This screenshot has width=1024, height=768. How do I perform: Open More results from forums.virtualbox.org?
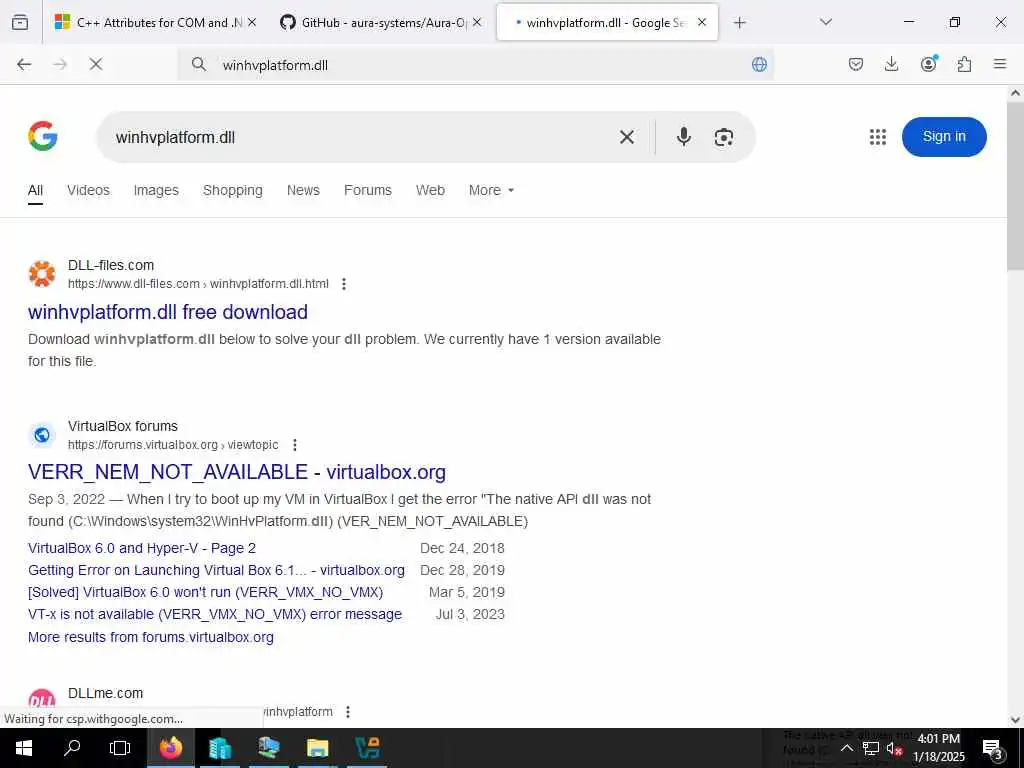coord(151,637)
